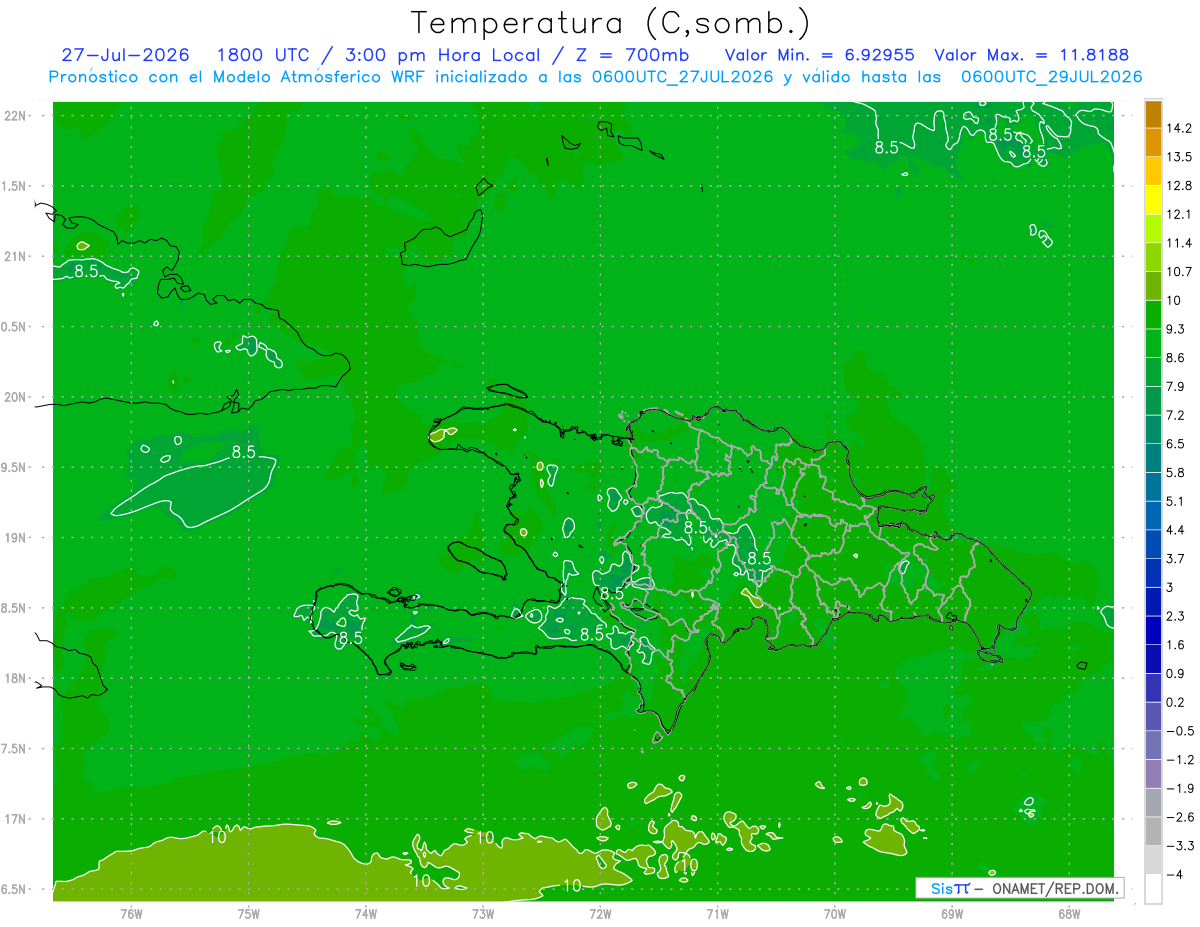Pick the light green swatch between 11.4 and 10.7
The height and width of the screenshot is (927, 1200).
tap(1153, 257)
